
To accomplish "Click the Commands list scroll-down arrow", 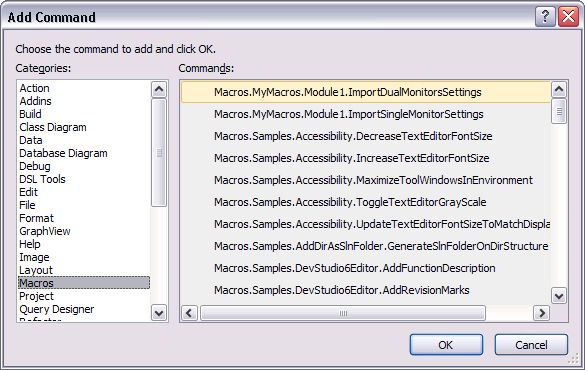I will pyautogui.click(x=559, y=296).
